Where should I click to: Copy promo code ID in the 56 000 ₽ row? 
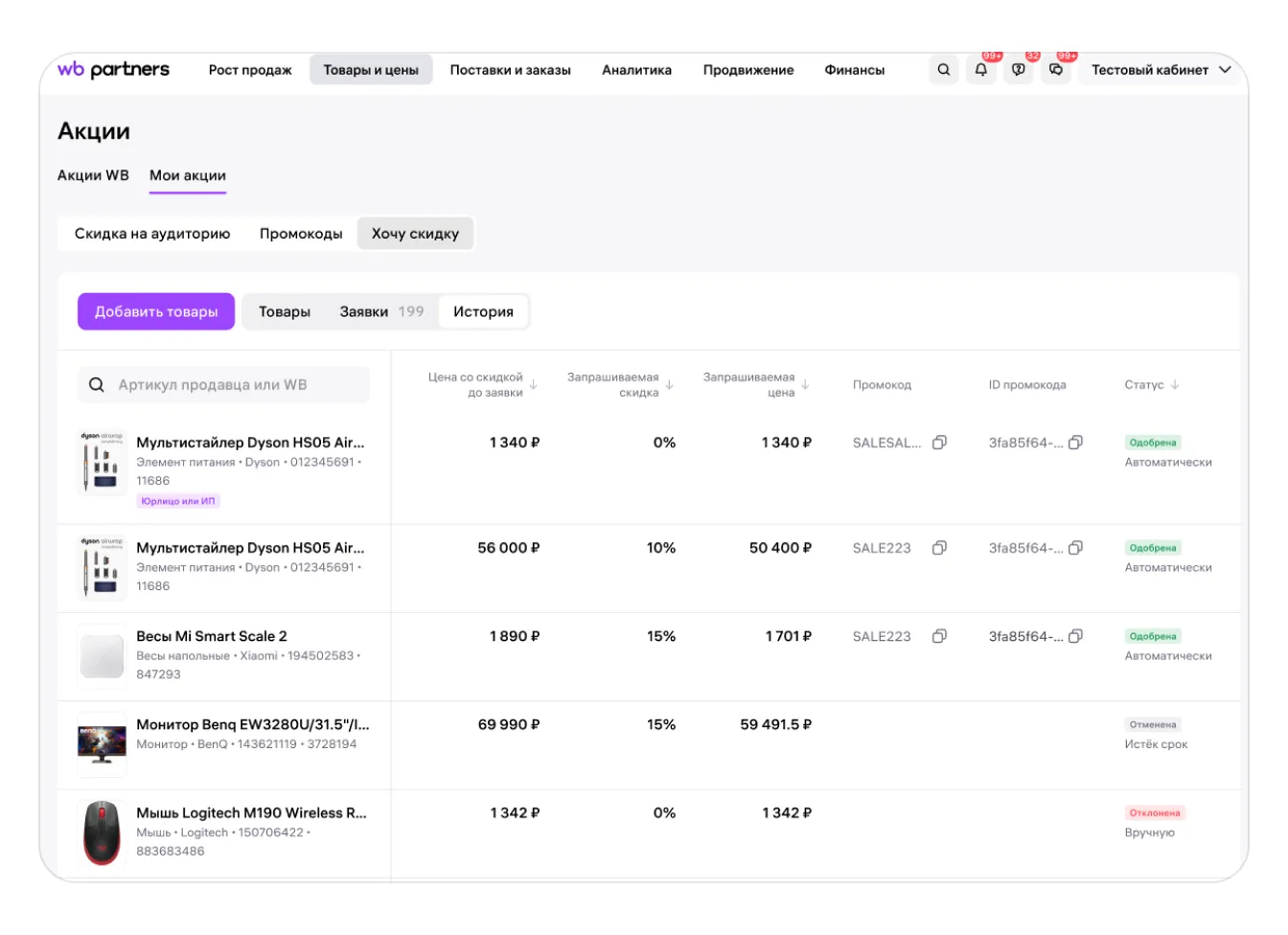(x=1076, y=548)
